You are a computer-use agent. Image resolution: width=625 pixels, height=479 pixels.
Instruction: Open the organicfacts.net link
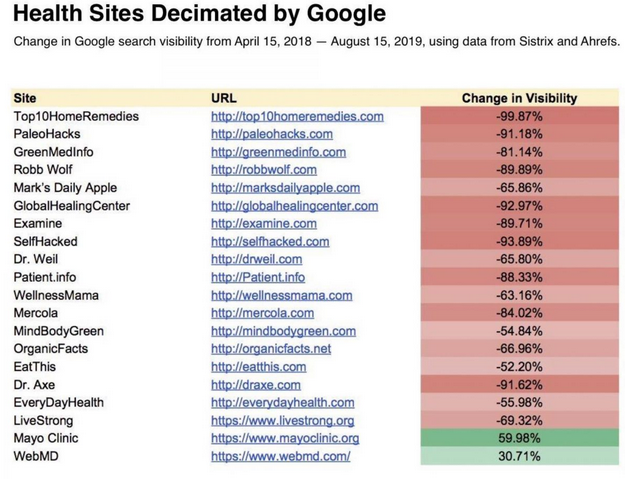(x=271, y=349)
